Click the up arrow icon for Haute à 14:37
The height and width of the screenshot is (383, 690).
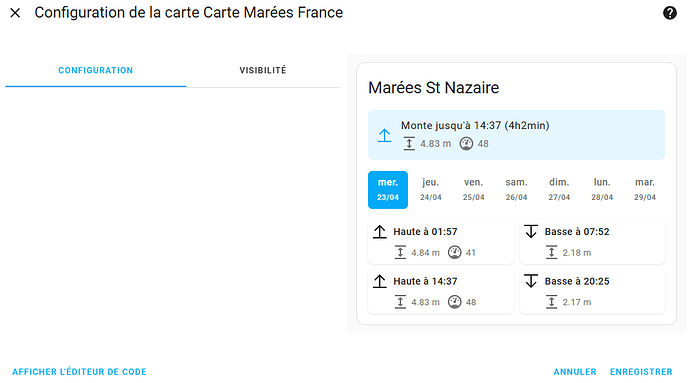click(x=379, y=281)
